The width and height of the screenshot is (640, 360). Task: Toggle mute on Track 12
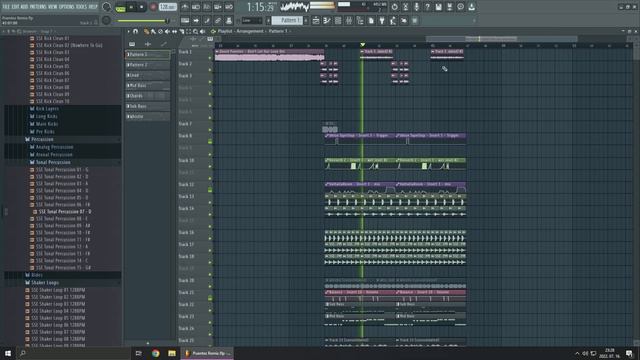(210, 190)
